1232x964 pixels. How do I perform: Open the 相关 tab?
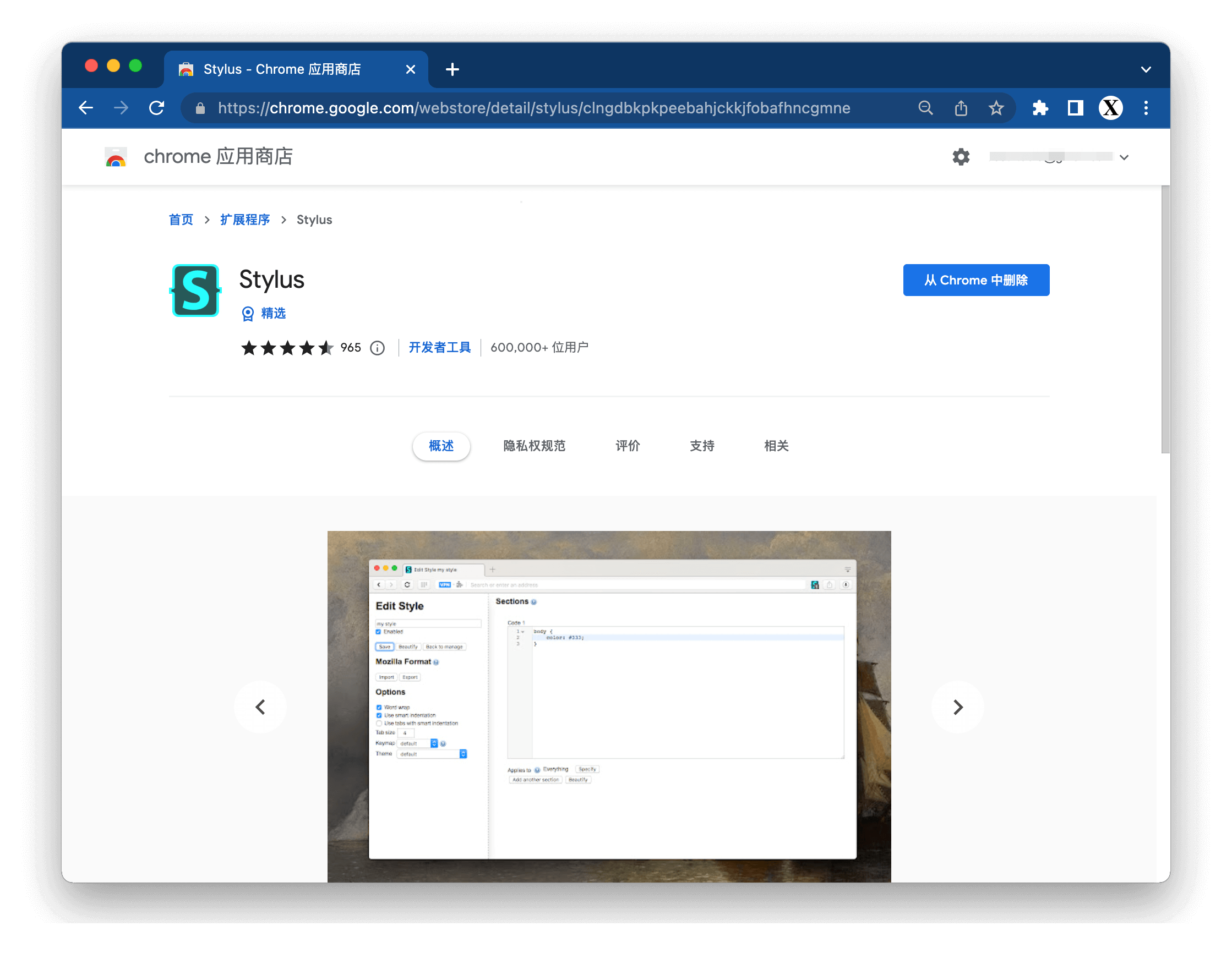[x=776, y=446]
